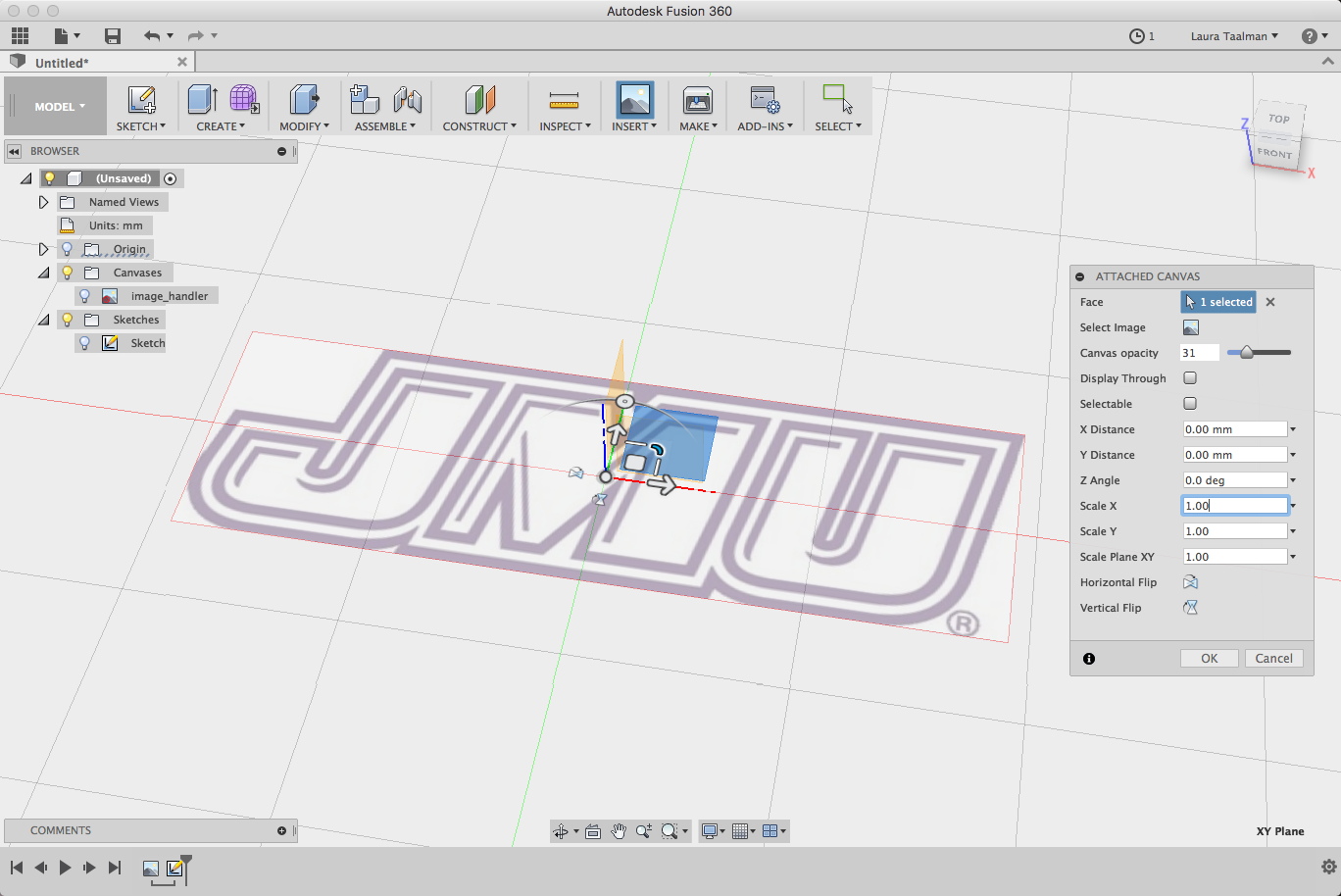Click the Vertical Flip icon
Screen dimensions: 1341x896
tap(1190, 608)
